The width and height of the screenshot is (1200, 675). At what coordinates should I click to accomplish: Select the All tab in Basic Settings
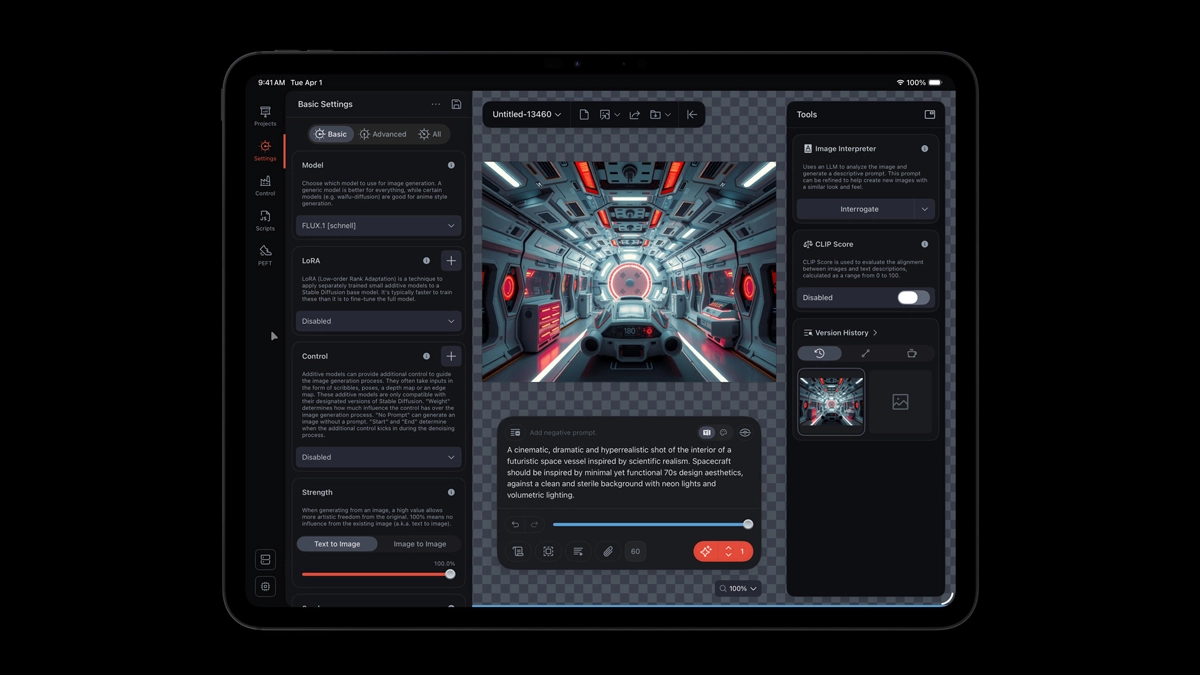point(430,133)
